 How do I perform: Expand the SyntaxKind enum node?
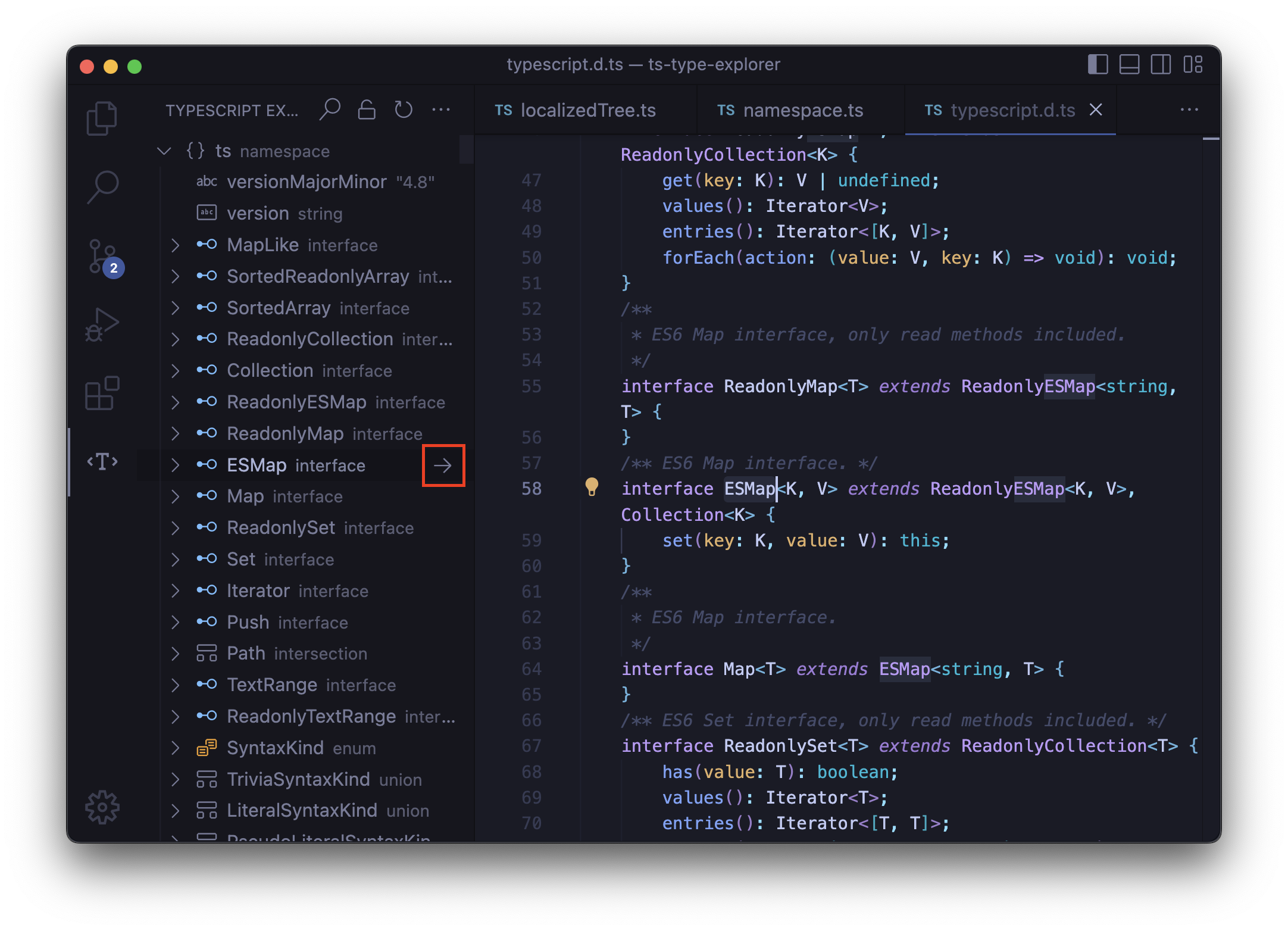coord(175,748)
